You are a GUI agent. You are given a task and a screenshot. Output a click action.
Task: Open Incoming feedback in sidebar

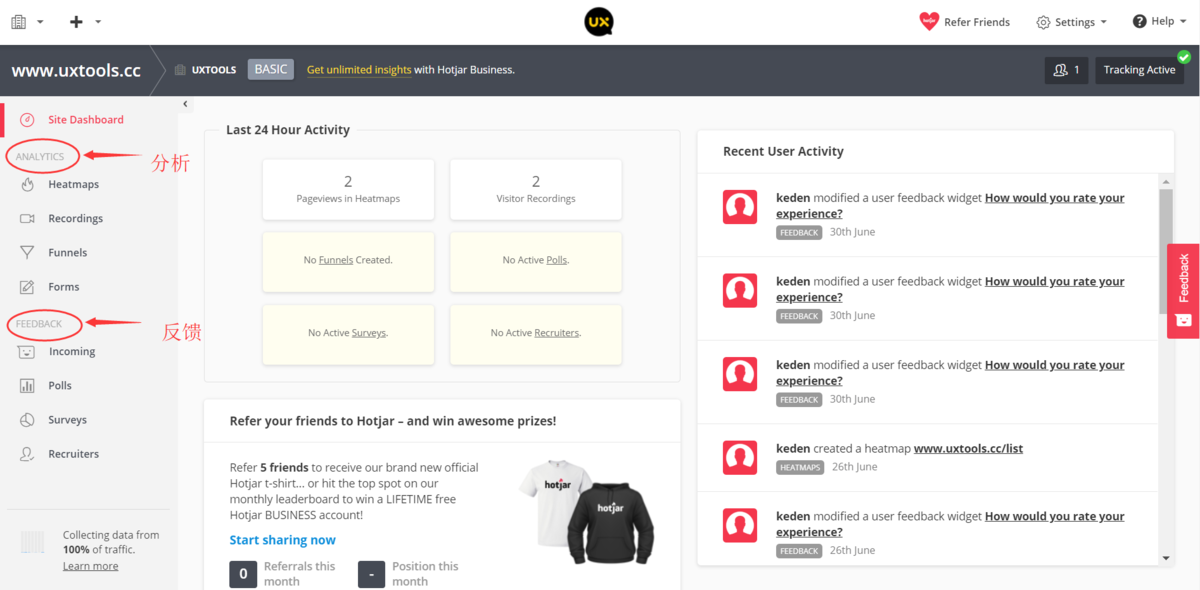click(x=72, y=352)
